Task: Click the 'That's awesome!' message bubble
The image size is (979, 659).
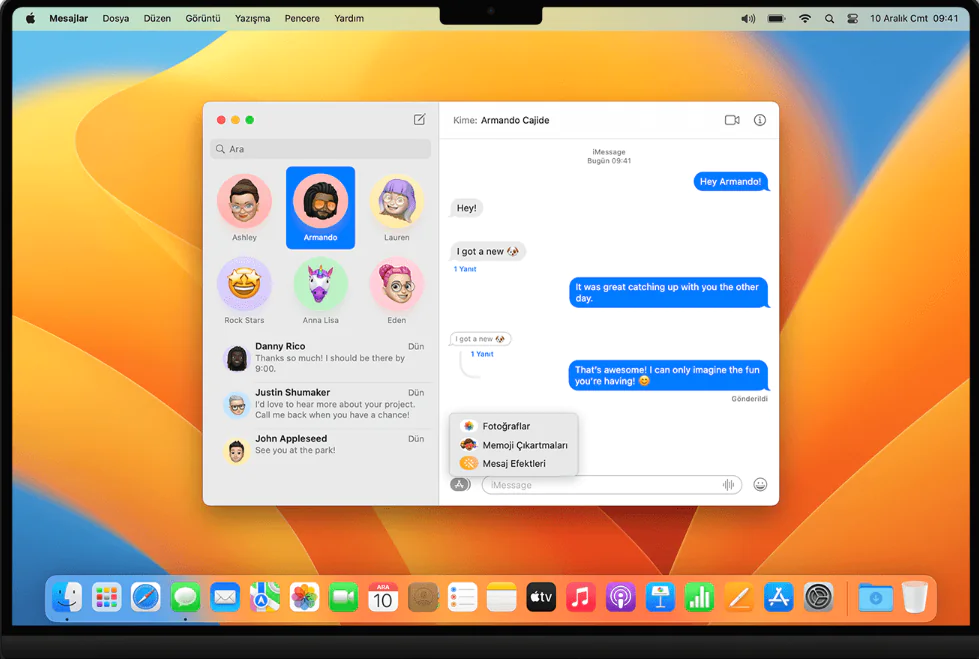Action: click(668, 375)
